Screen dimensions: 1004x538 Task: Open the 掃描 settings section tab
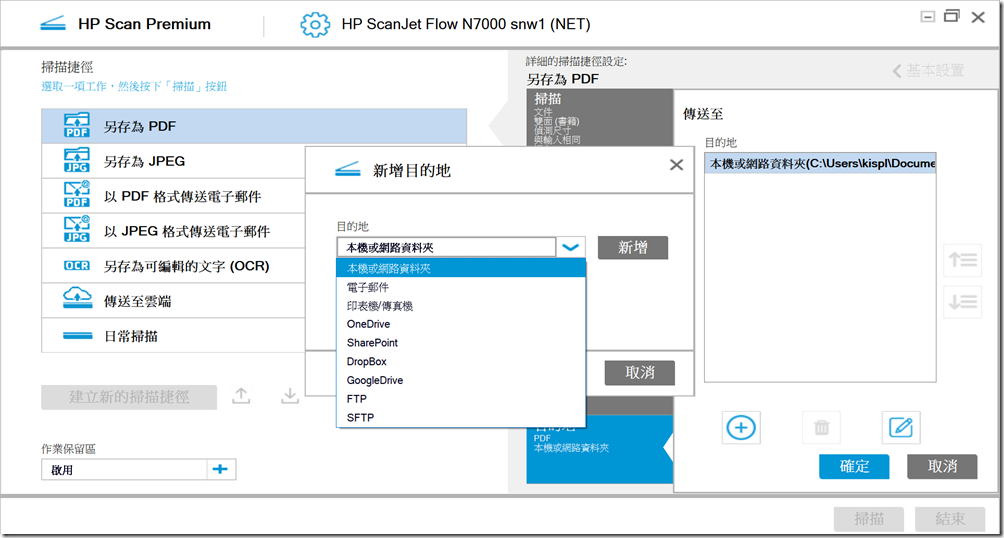click(600, 118)
